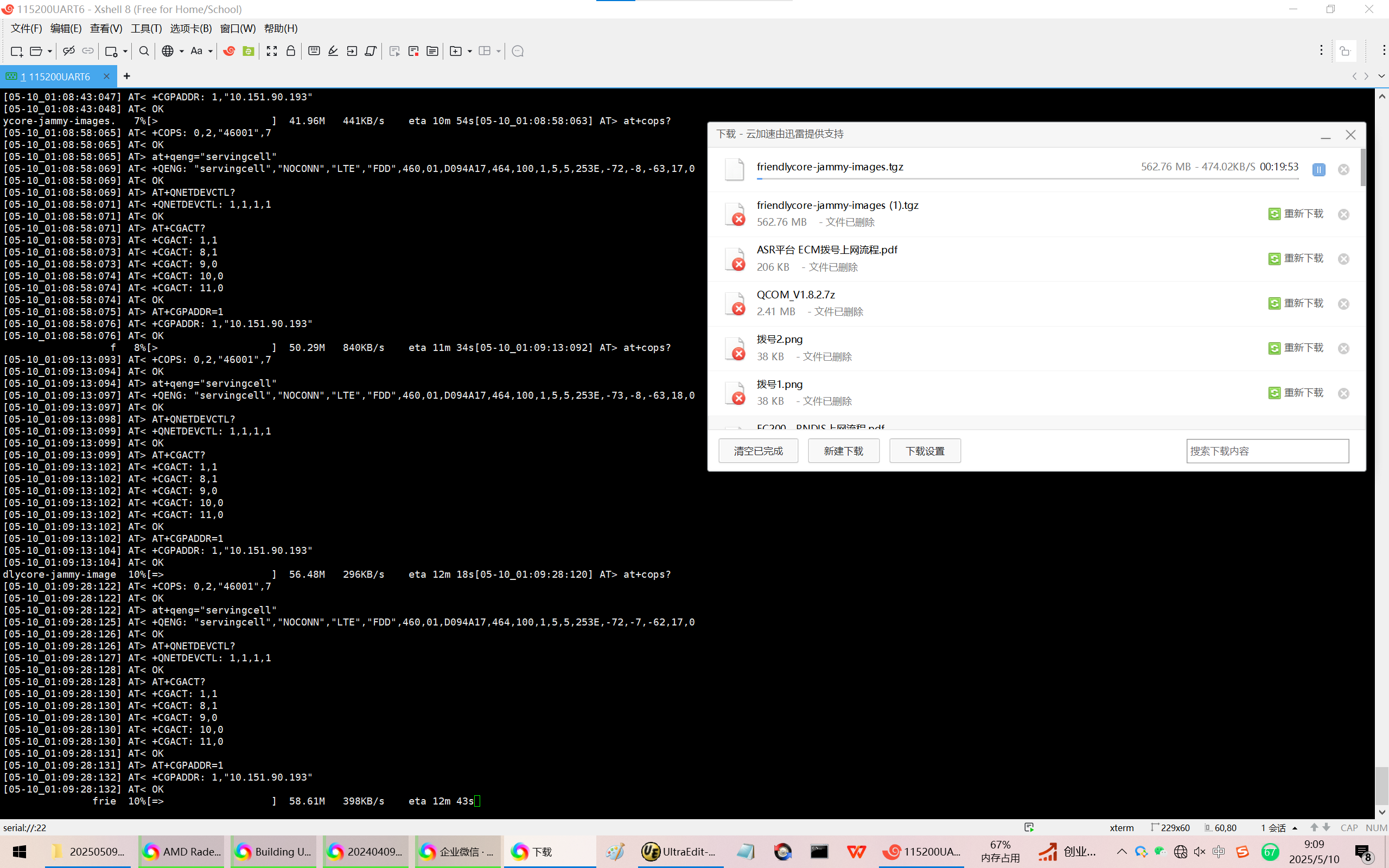Expand the Open session dropdown arrow
The width and height of the screenshot is (1389, 868).
point(50,52)
